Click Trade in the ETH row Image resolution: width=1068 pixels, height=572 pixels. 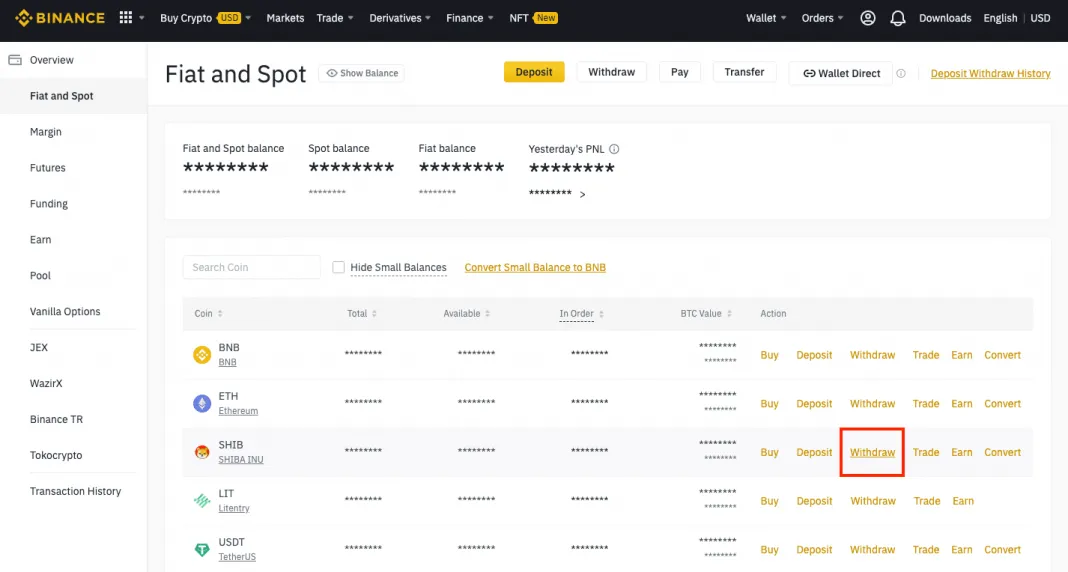click(x=926, y=403)
